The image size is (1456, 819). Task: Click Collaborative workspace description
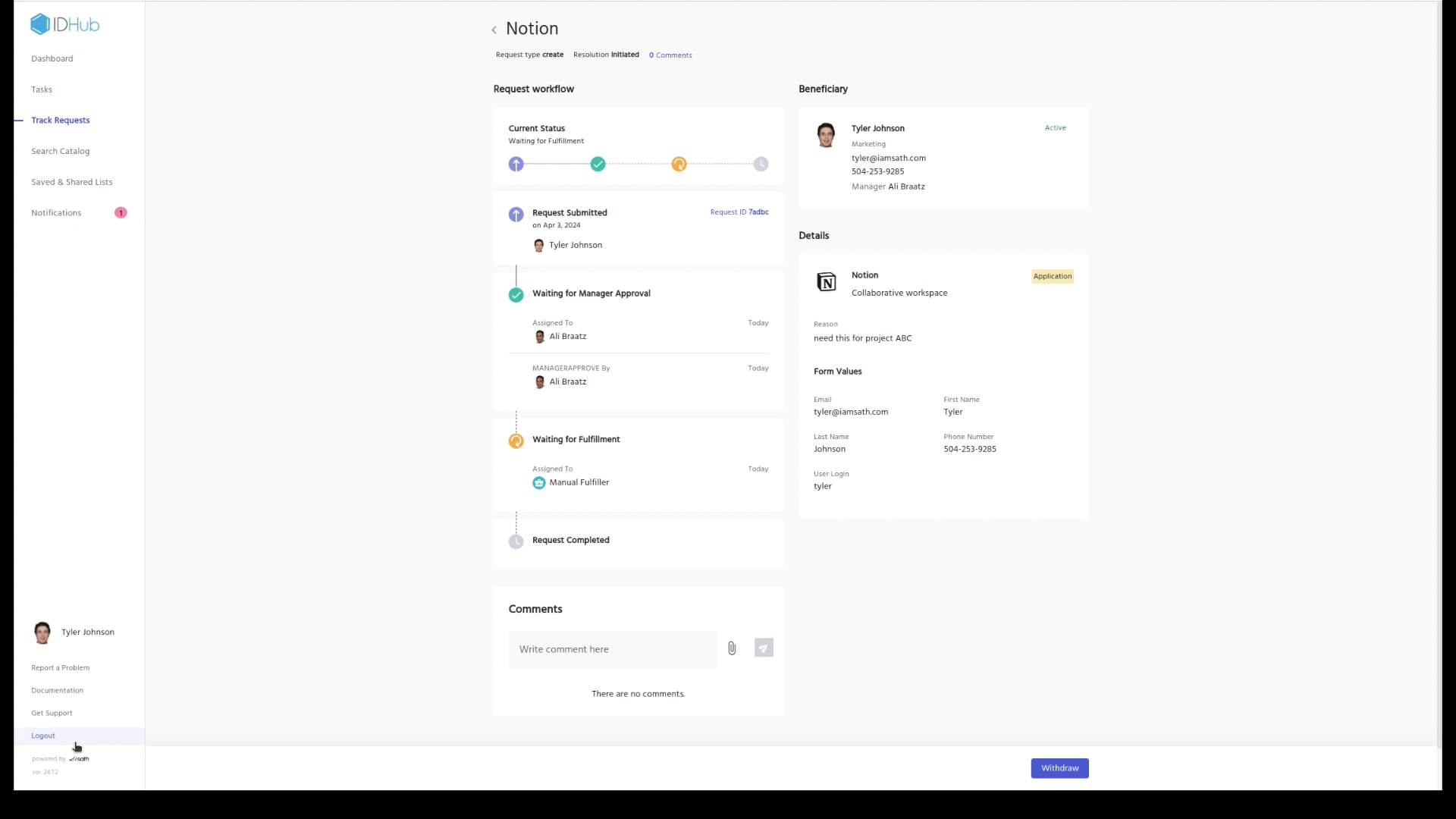pos(899,293)
